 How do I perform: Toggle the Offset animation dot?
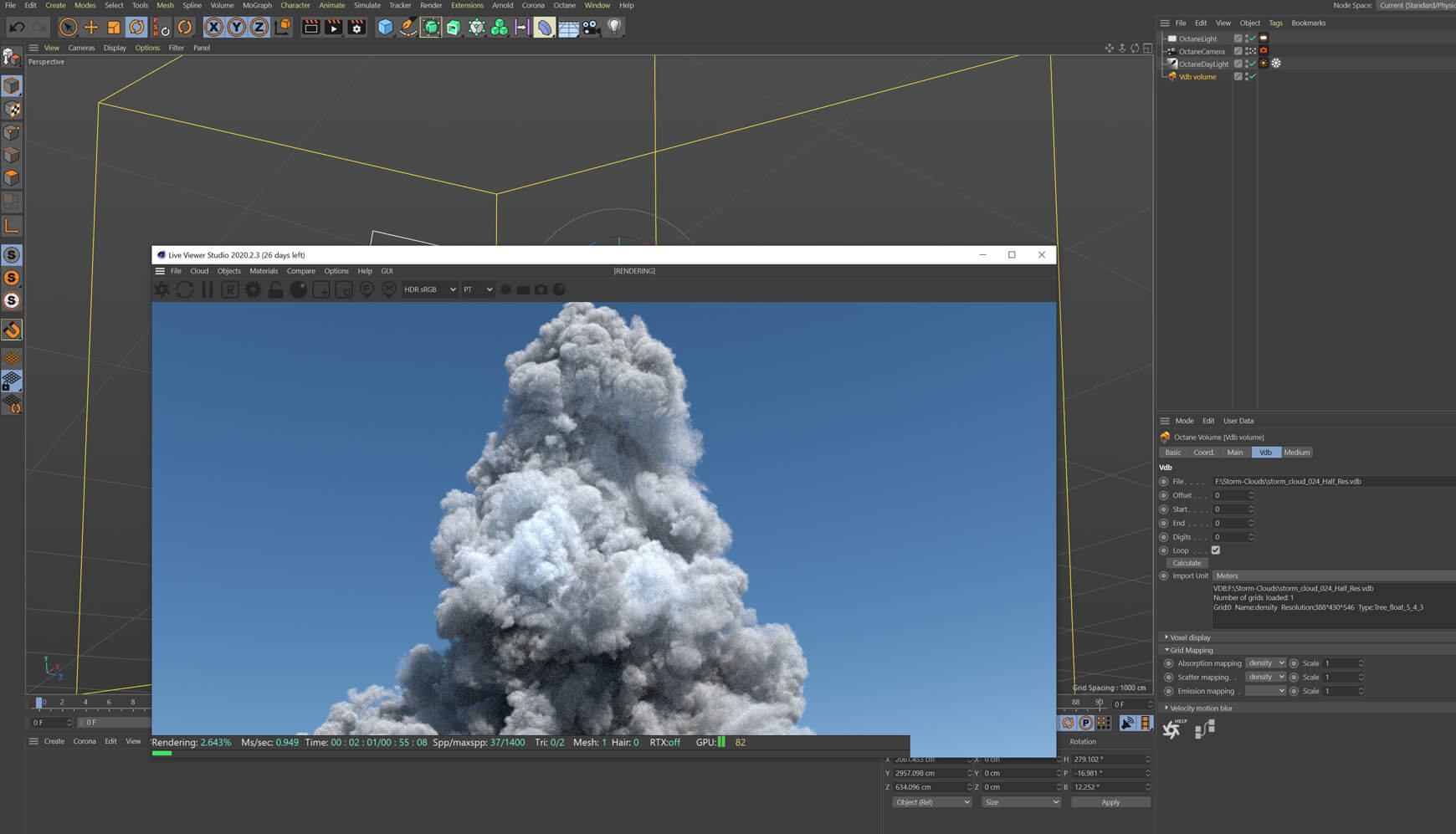(1164, 495)
